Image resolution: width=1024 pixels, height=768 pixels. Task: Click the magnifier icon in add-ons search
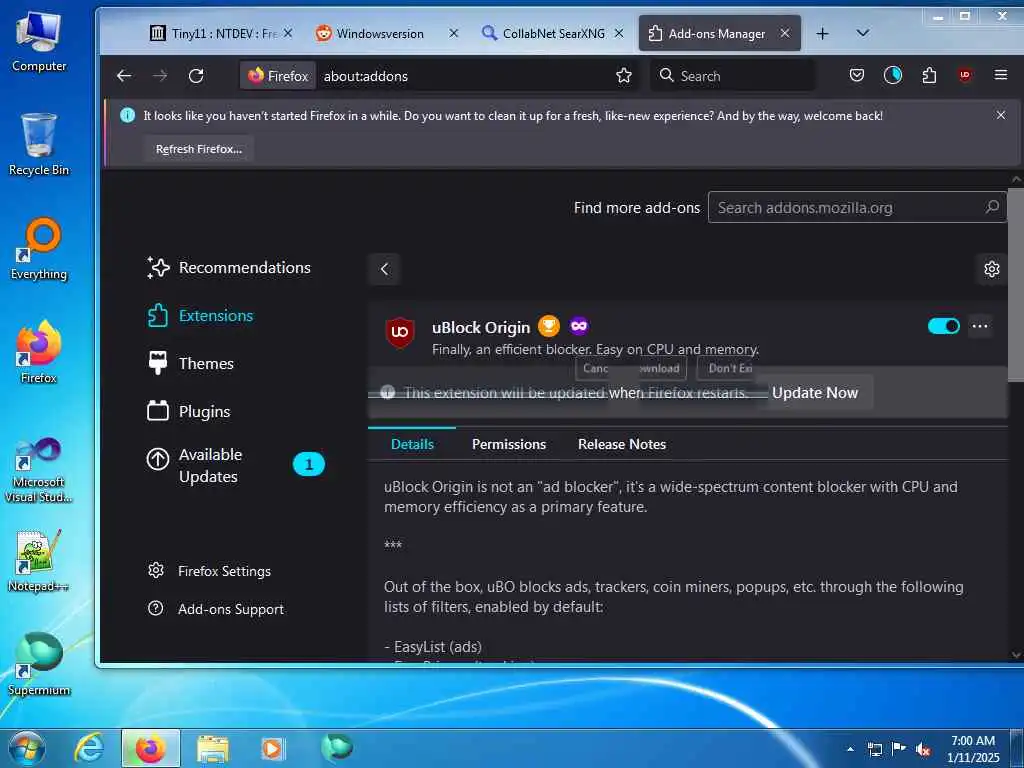click(992, 207)
